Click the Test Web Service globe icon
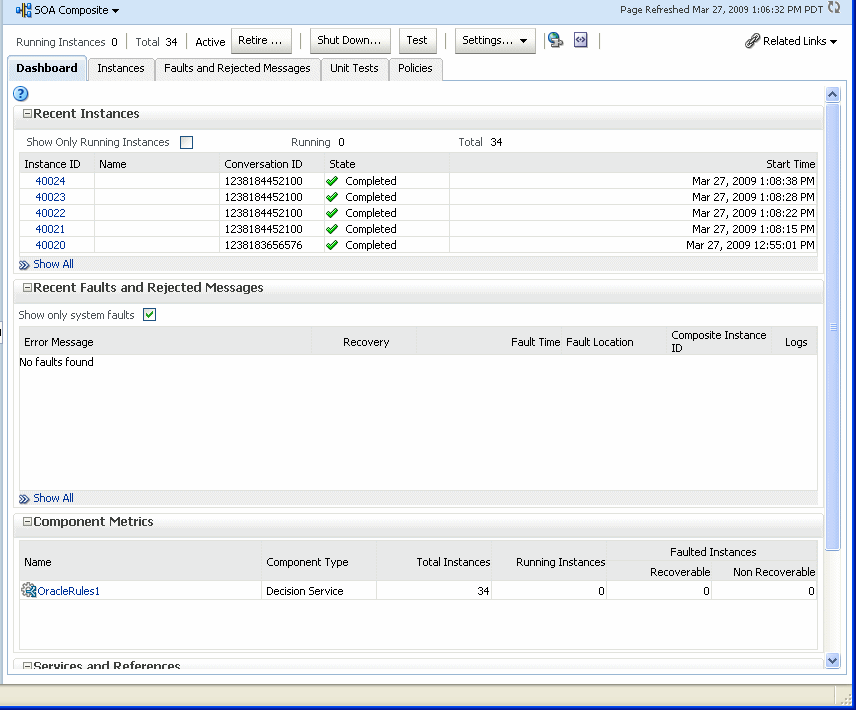Viewport: 856px width, 710px height. (x=556, y=40)
